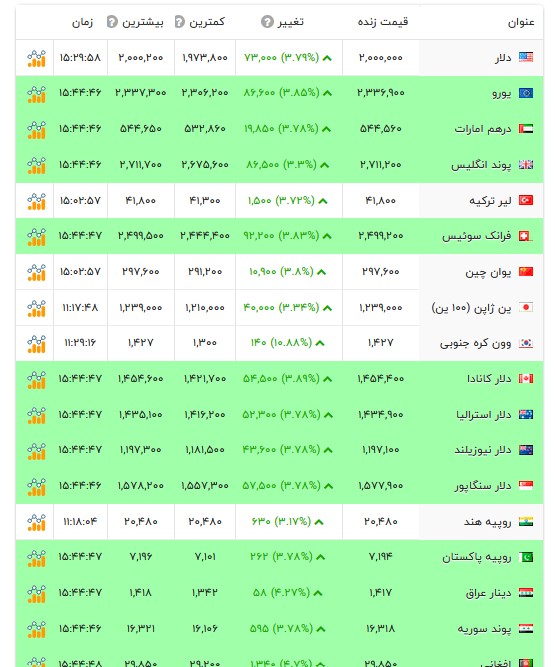This screenshot has width=555, height=667.
Task: Open the وون کره جنوبی link
Action: pos(475,343)
